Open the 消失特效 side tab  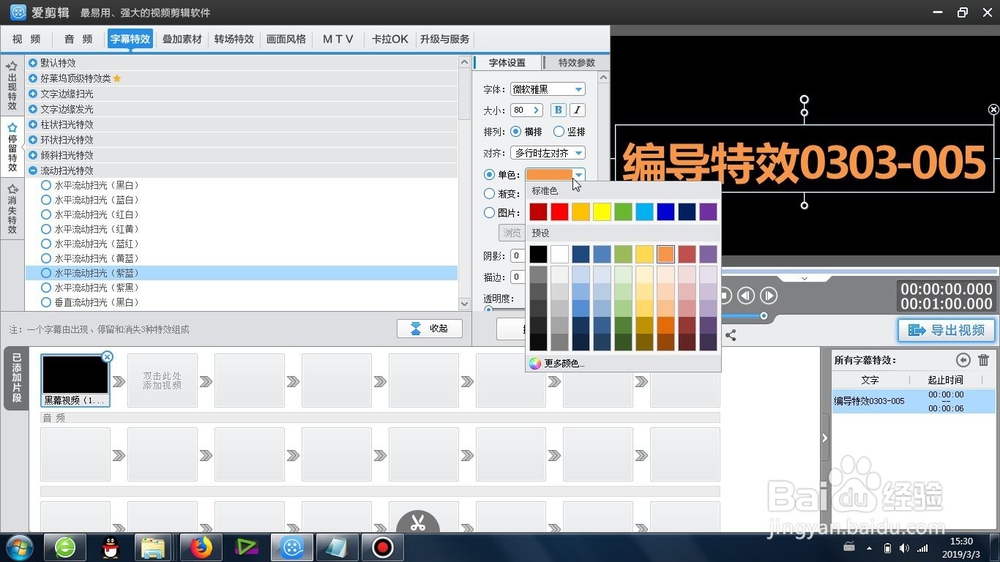(x=11, y=209)
